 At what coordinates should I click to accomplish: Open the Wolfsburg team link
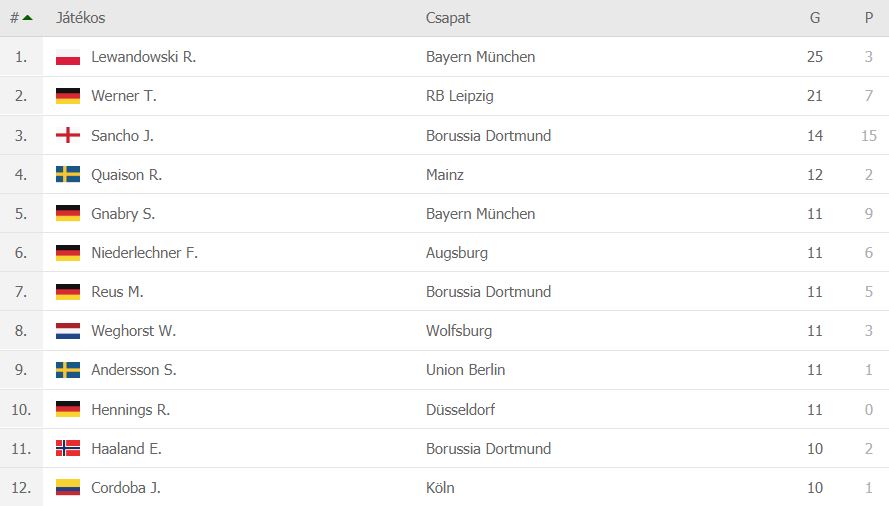point(459,331)
